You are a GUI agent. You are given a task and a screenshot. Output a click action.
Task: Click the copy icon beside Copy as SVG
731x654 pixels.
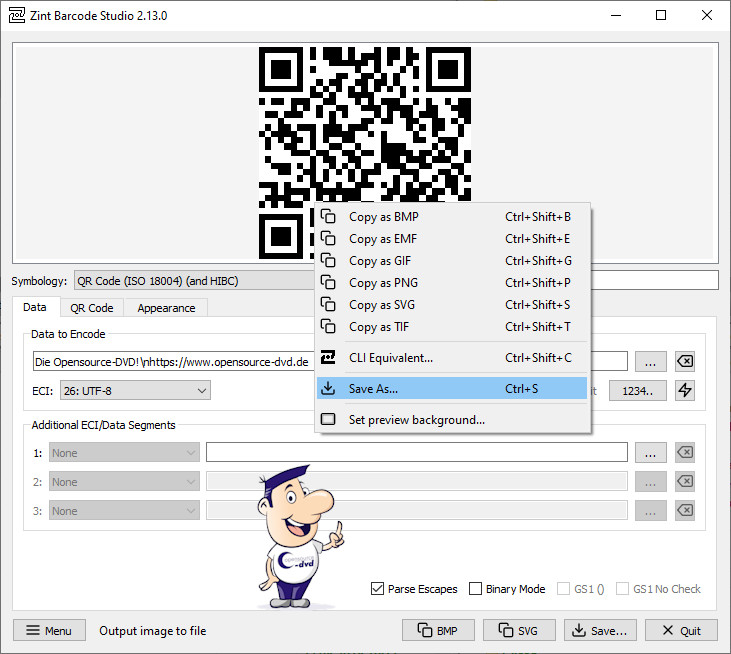pos(328,304)
